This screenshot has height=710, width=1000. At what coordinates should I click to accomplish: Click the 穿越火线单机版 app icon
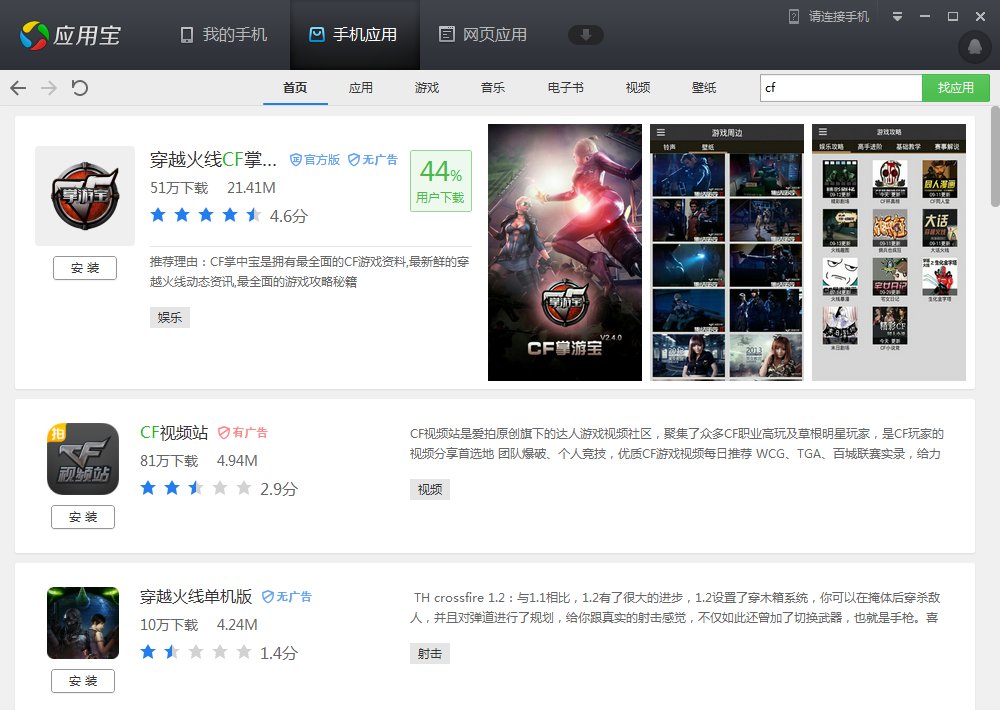pyautogui.click(x=82, y=622)
